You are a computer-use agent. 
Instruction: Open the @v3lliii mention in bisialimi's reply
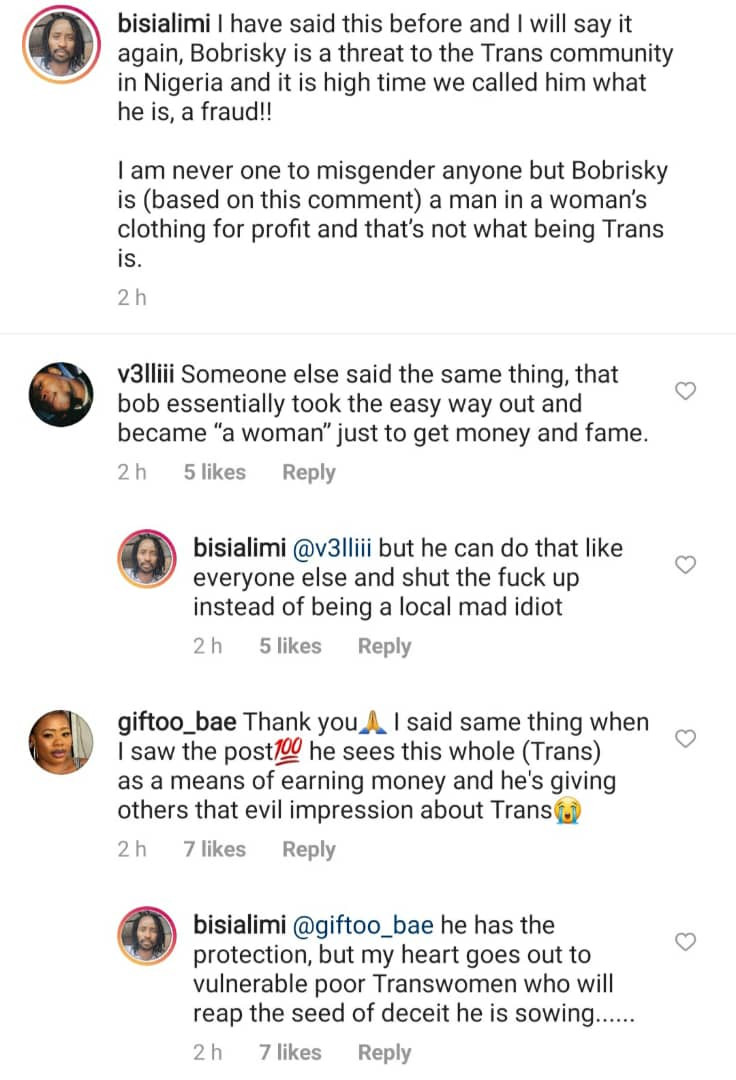coord(334,548)
